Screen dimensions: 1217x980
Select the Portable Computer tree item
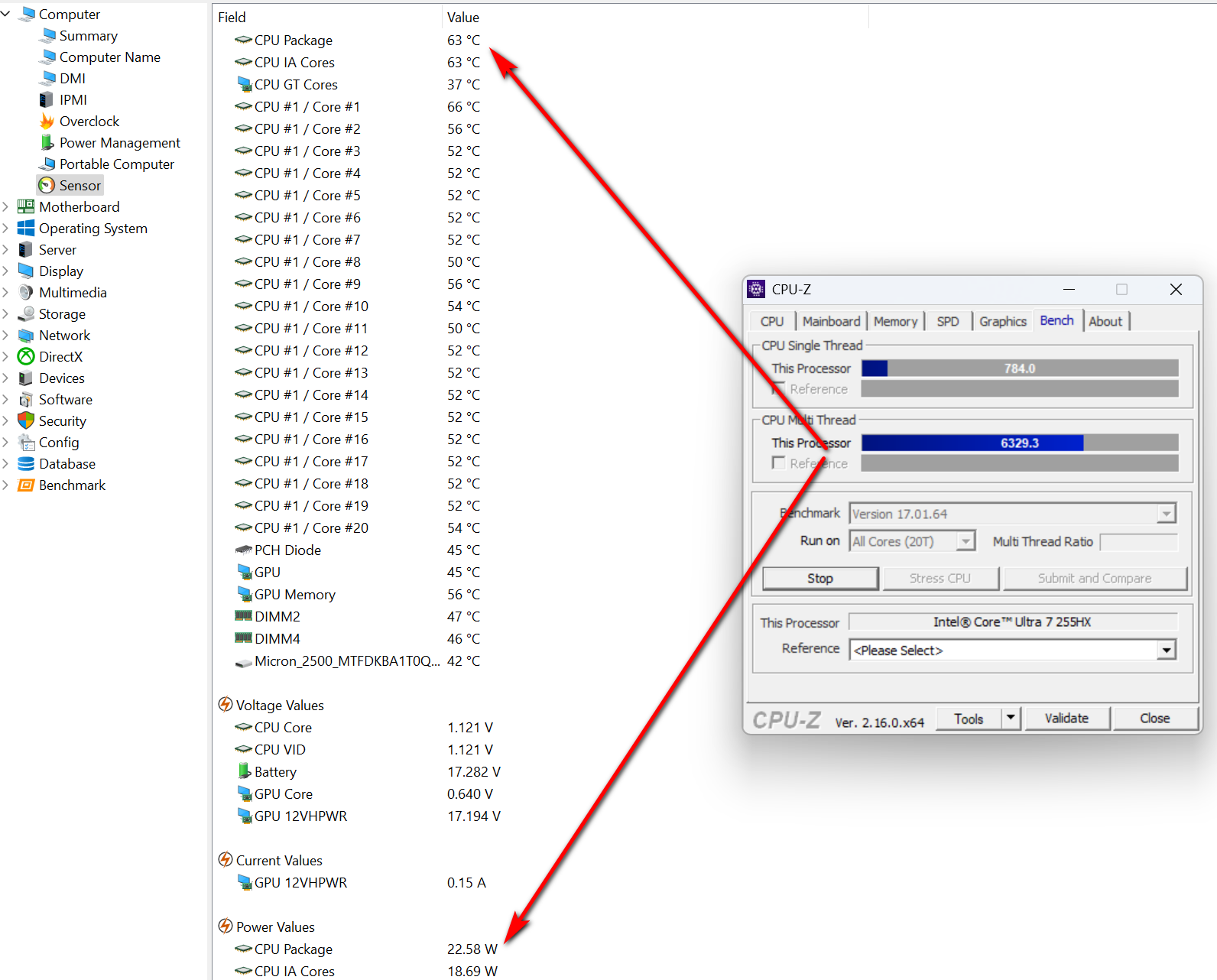(x=117, y=164)
